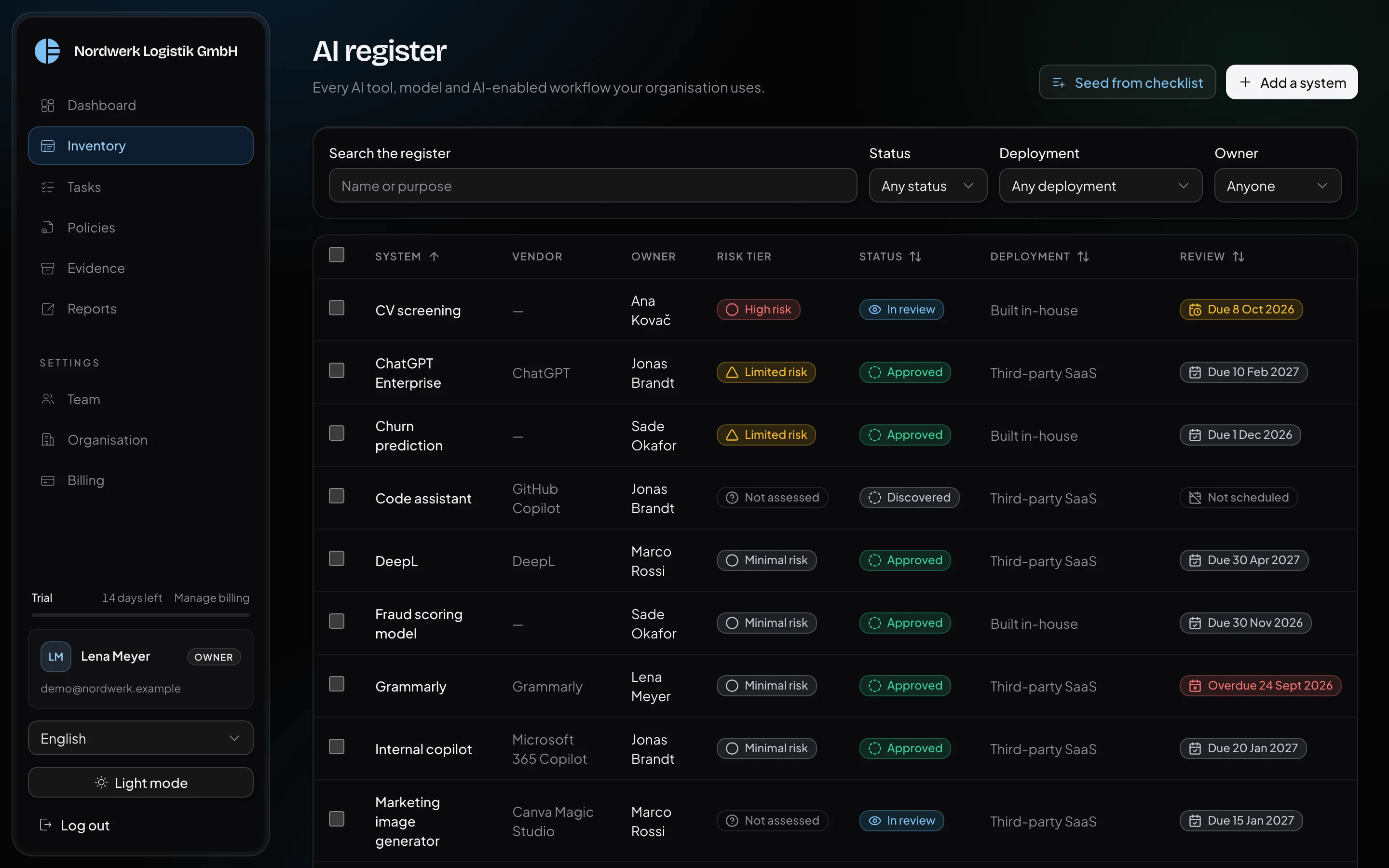Open the English language dropdown

pyautogui.click(x=141, y=738)
